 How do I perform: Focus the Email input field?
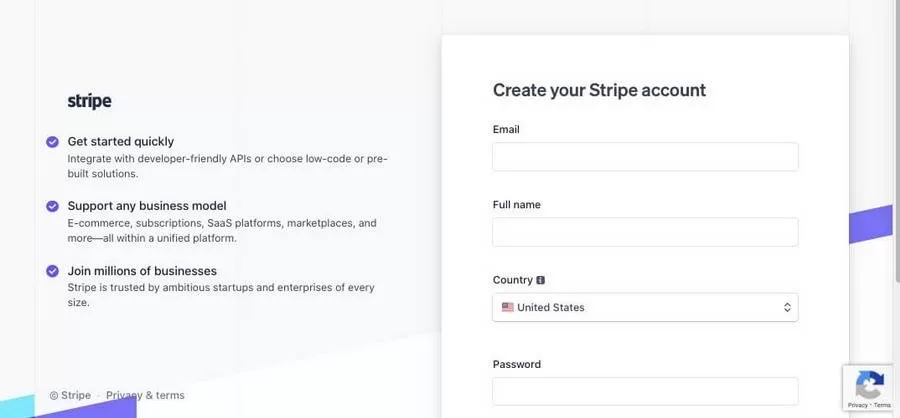pyautogui.click(x=645, y=157)
